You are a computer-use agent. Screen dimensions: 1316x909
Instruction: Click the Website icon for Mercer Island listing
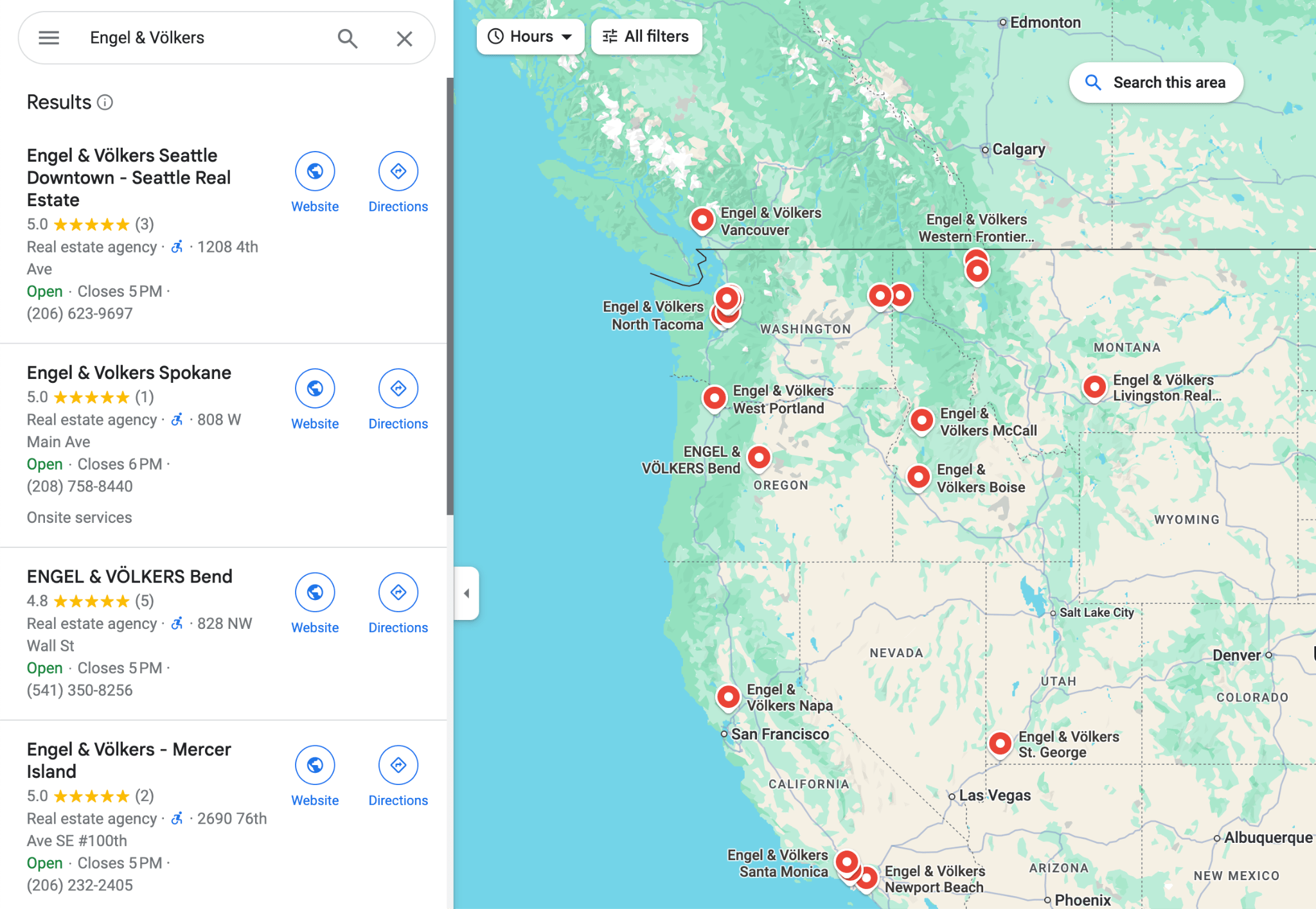pos(314,764)
